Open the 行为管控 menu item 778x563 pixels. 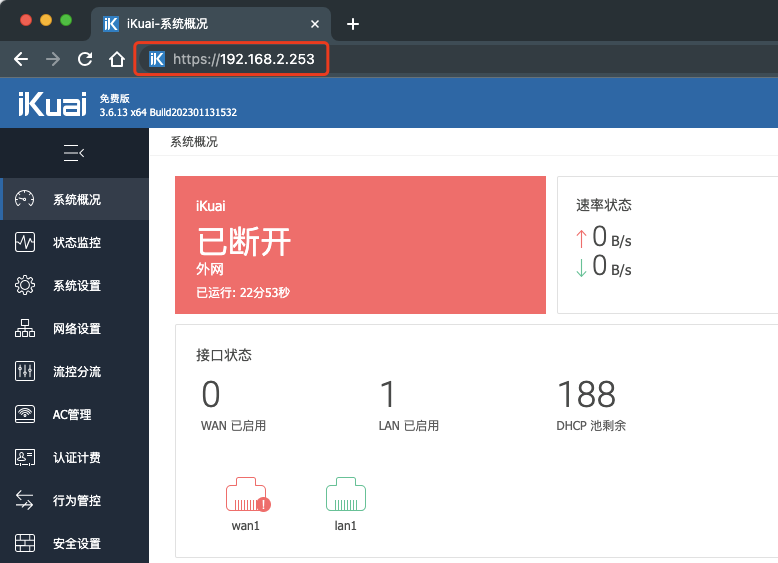pos(74,500)
